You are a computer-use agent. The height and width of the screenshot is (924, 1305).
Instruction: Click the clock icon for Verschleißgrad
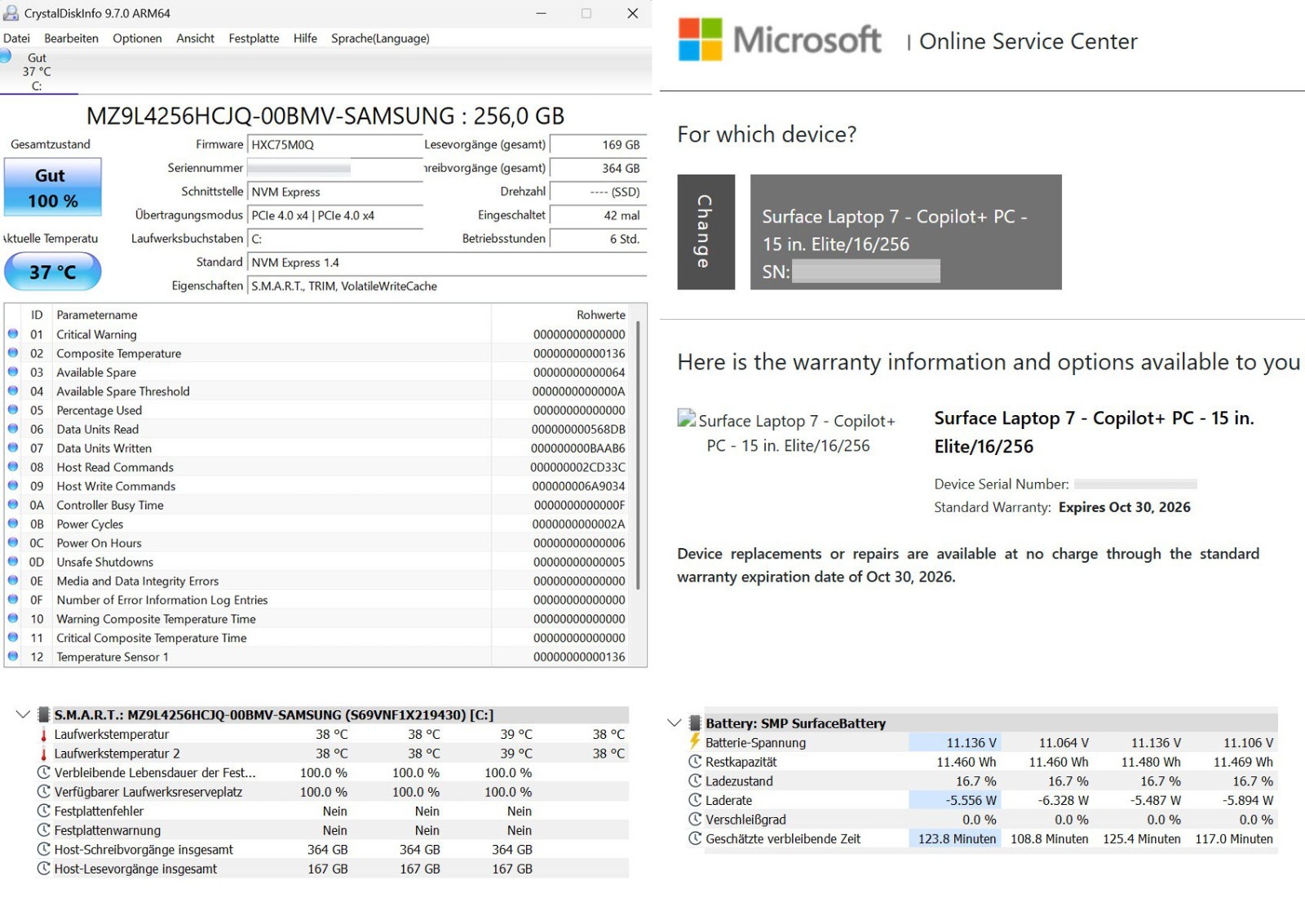(695, 819)
